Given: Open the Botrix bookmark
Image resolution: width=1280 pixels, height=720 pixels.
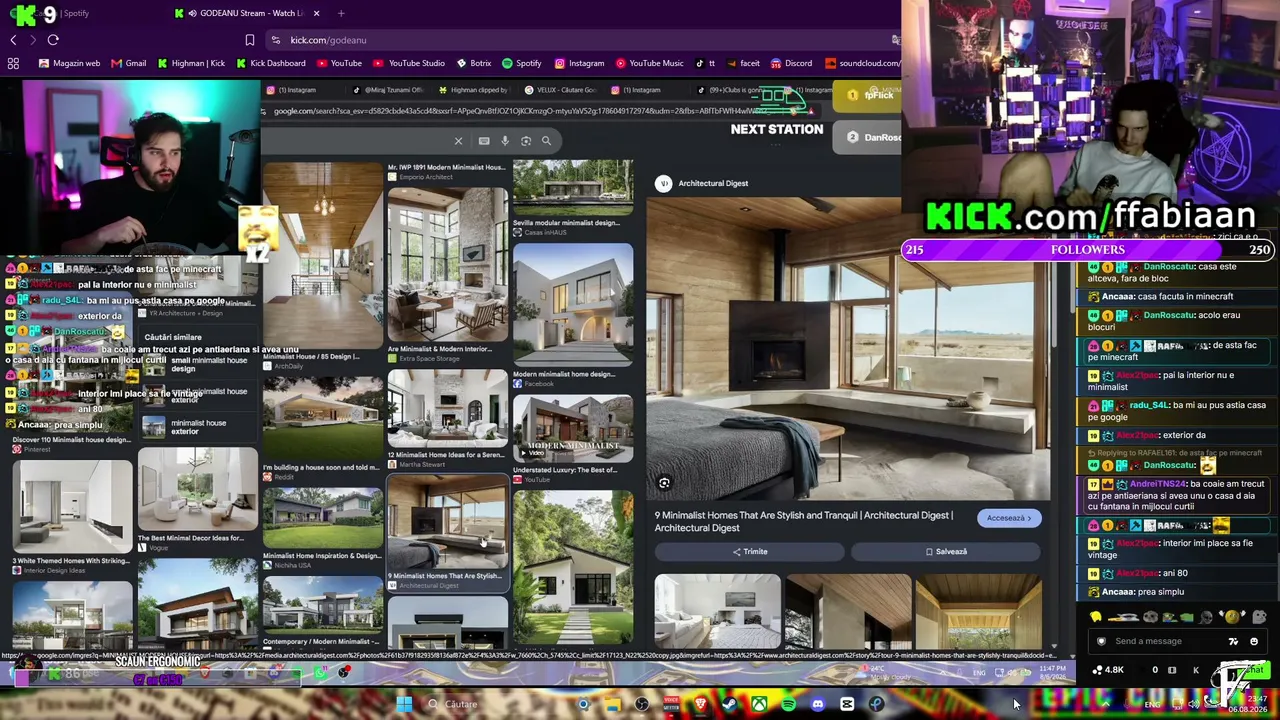Looking at the screenshot, I should pyautogui.click(x=473, y=63).
